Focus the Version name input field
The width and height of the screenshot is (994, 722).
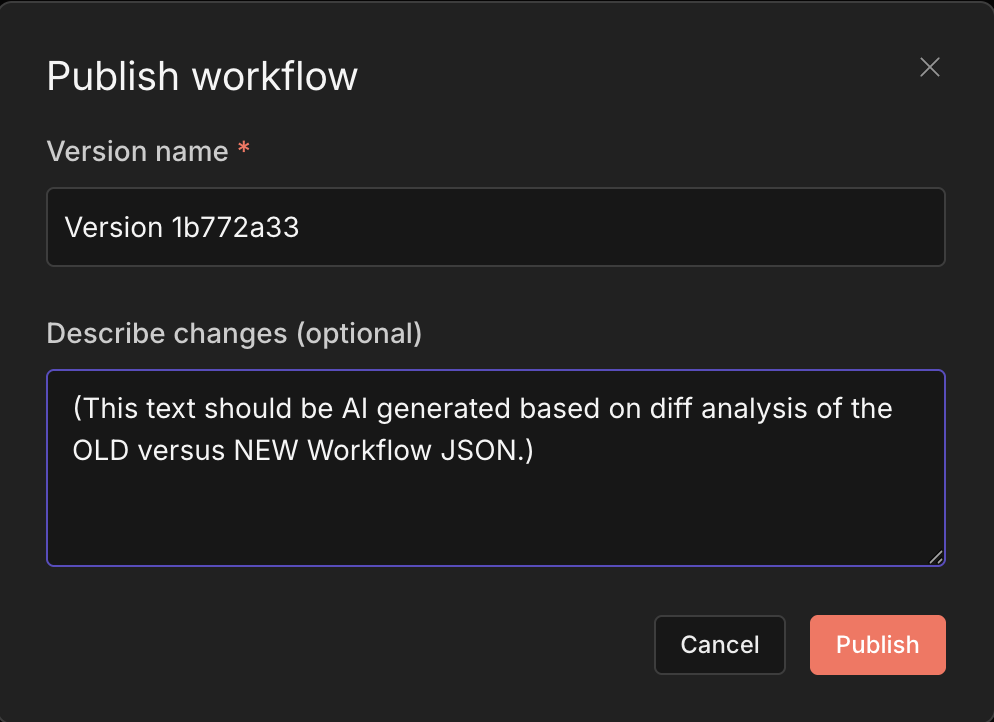[600, 228]
